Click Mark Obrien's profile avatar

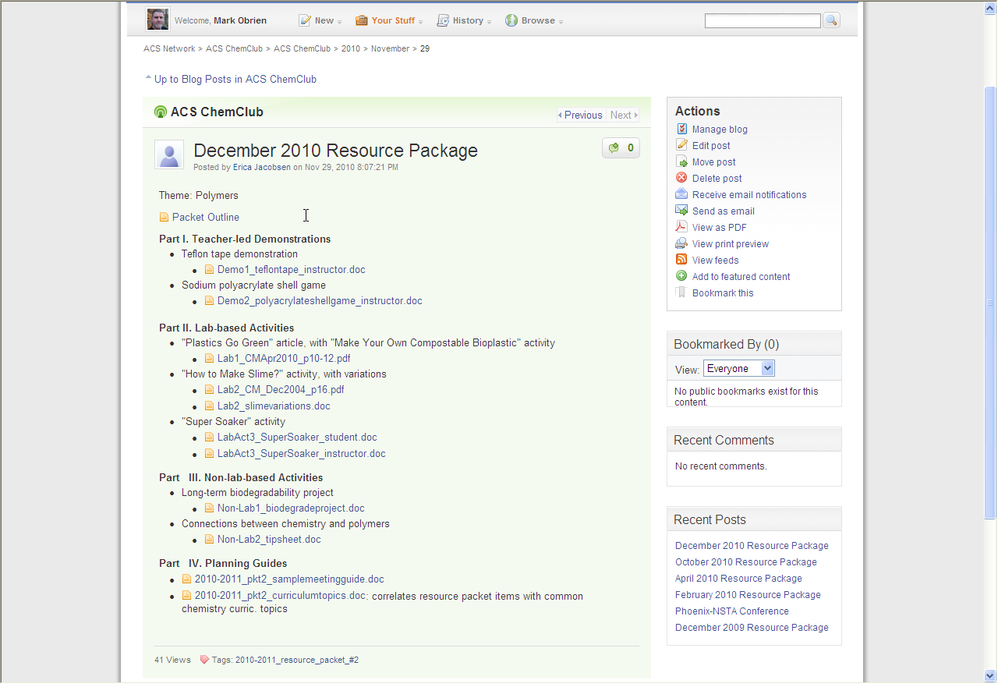click(158, 20)
